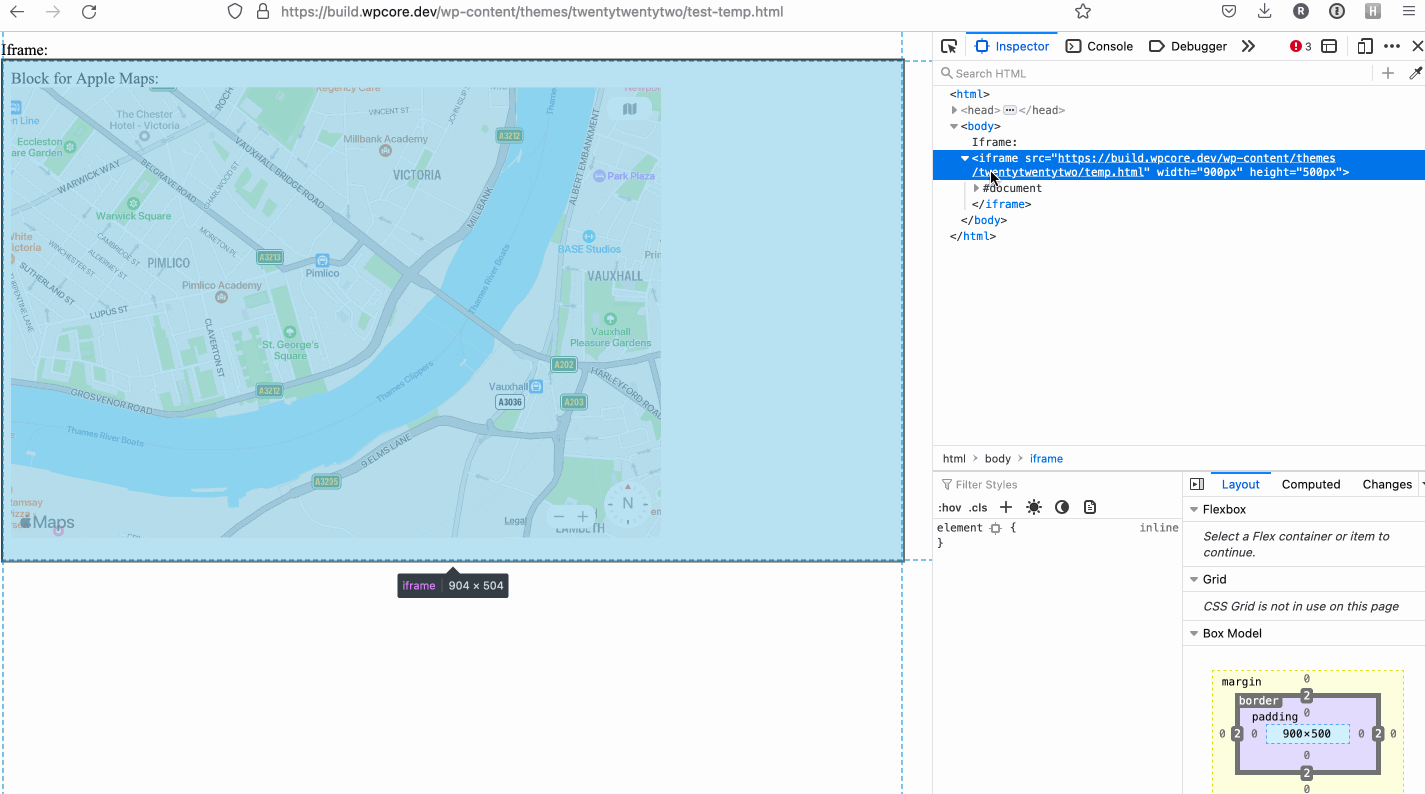Switch to the Console tab
This screenshot has width=1425, height=794.
click(1099, 46)
